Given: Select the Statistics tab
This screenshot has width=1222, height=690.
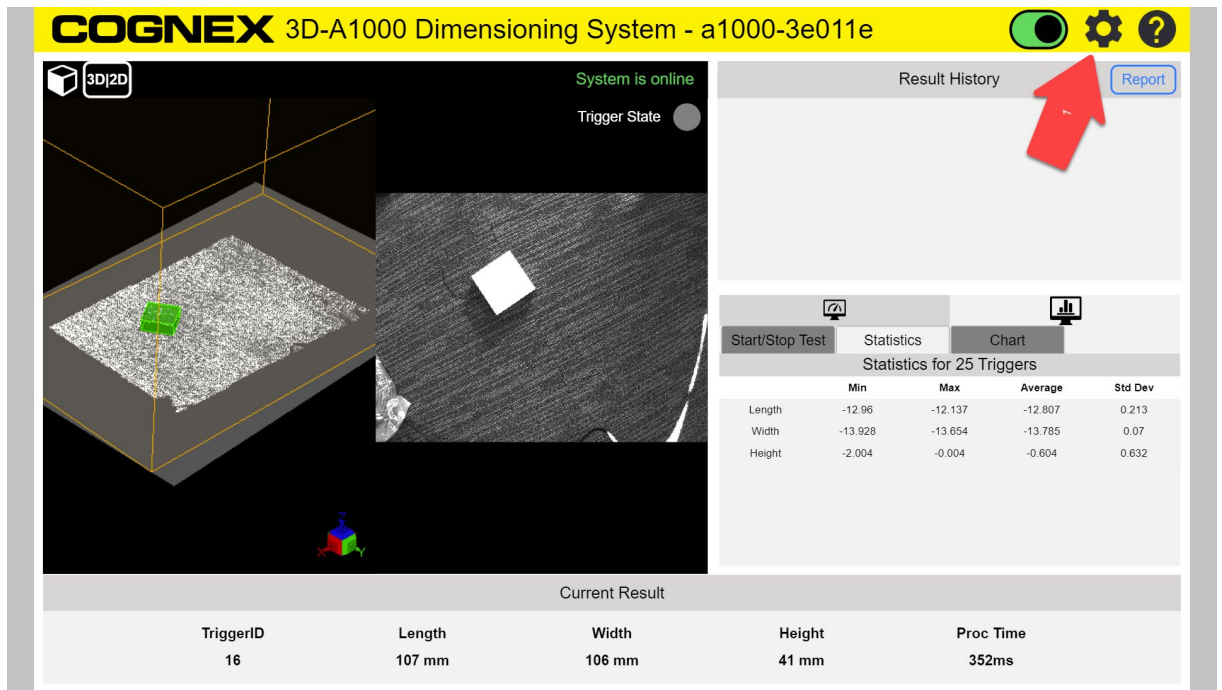Looking at the screenshot, I should [x=892, y=340].
